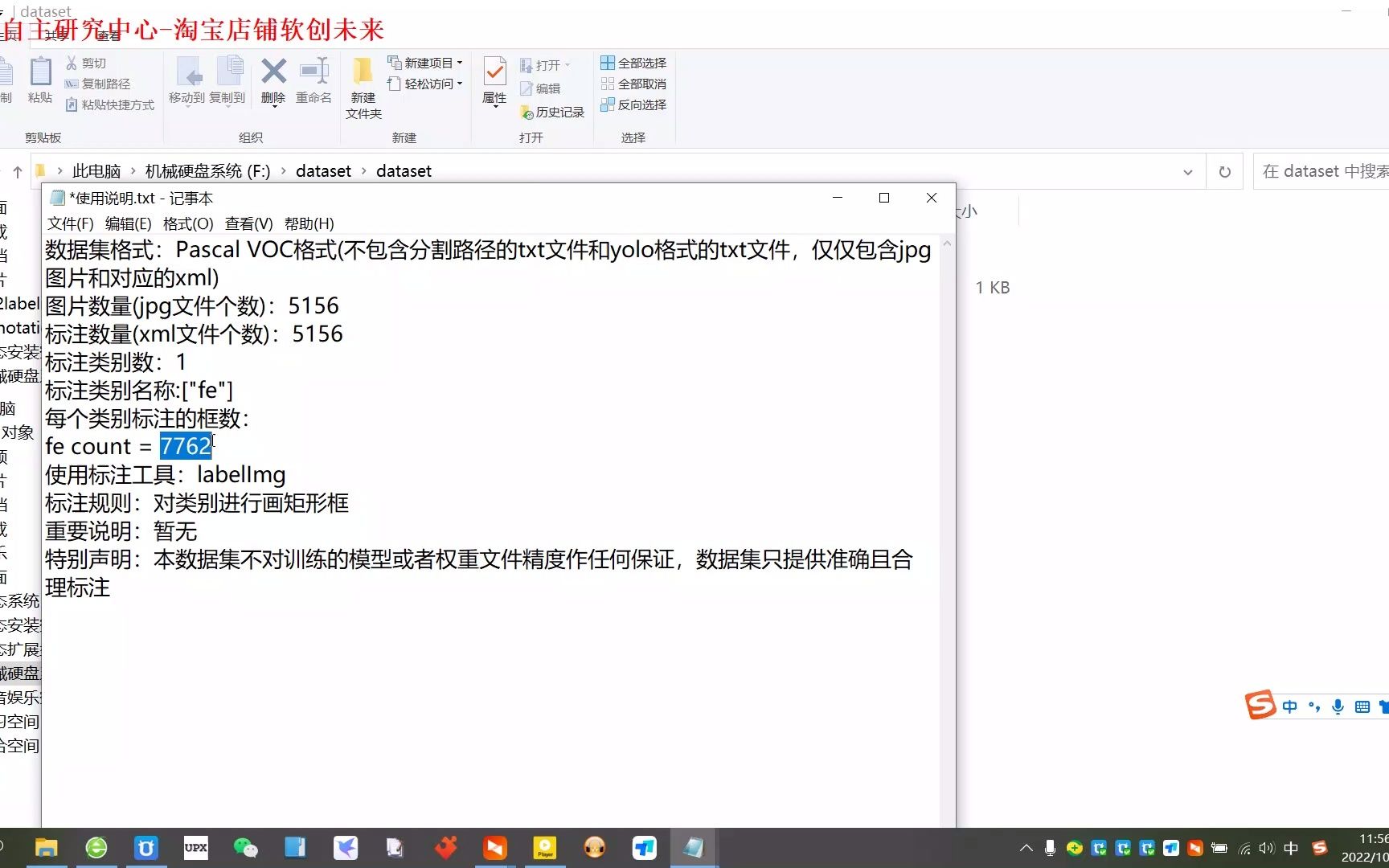The image size is (1389, 868).
Task: Click the 重要说明: 暂无 line
Action: [121, 531]
